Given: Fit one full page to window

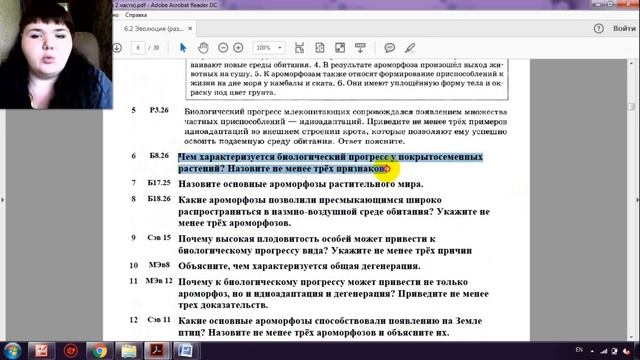Looking at the screenshot, I should click(x=320, y=48).
